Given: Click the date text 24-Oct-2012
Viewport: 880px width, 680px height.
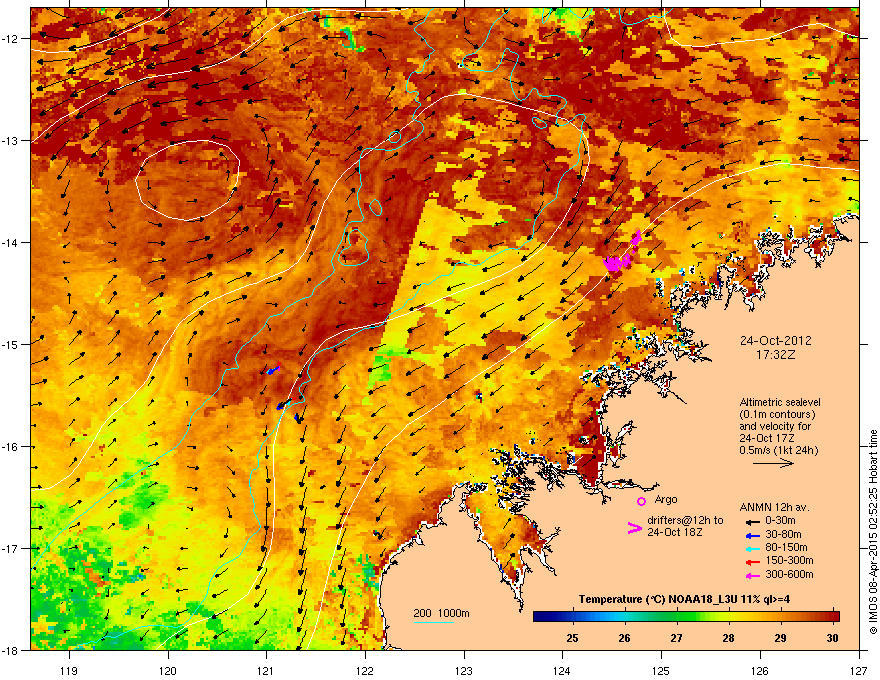Looking at the screenshot, I should click(776, 341).
